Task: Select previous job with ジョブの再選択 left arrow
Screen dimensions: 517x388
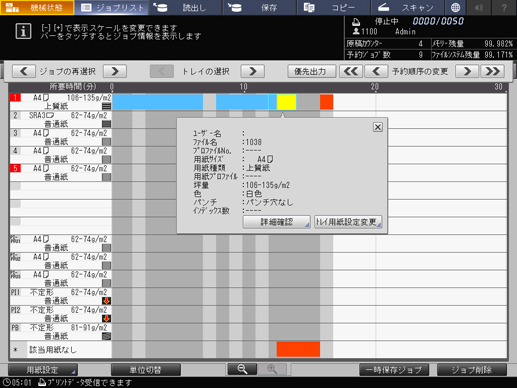Action: pyautogui.click(x=24, y=71)
